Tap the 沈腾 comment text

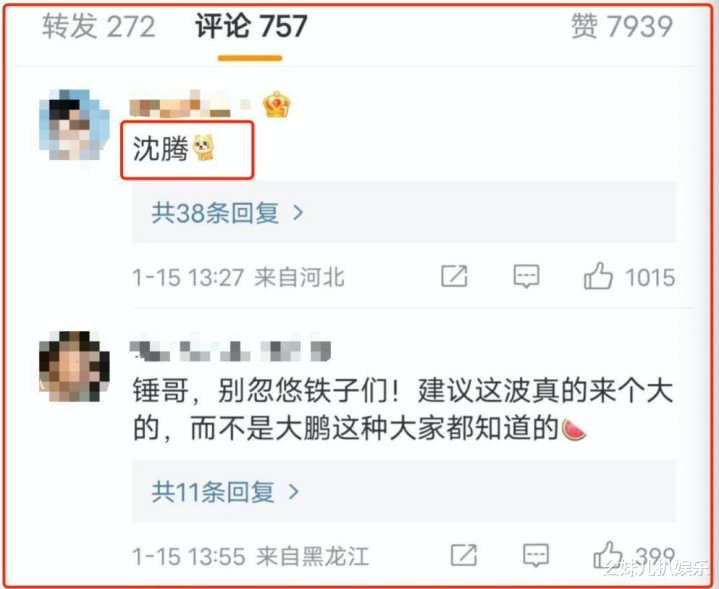pos(160,149)
